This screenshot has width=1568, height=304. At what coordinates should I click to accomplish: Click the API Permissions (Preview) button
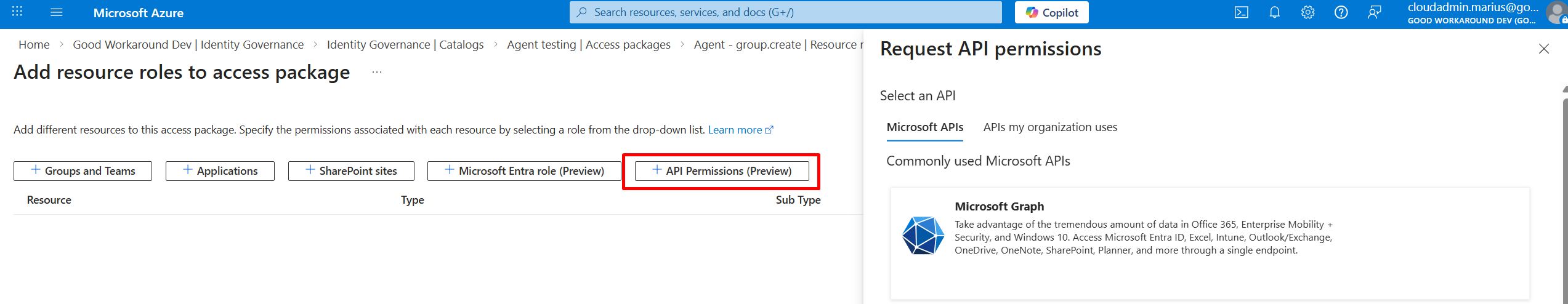[721, 171]
